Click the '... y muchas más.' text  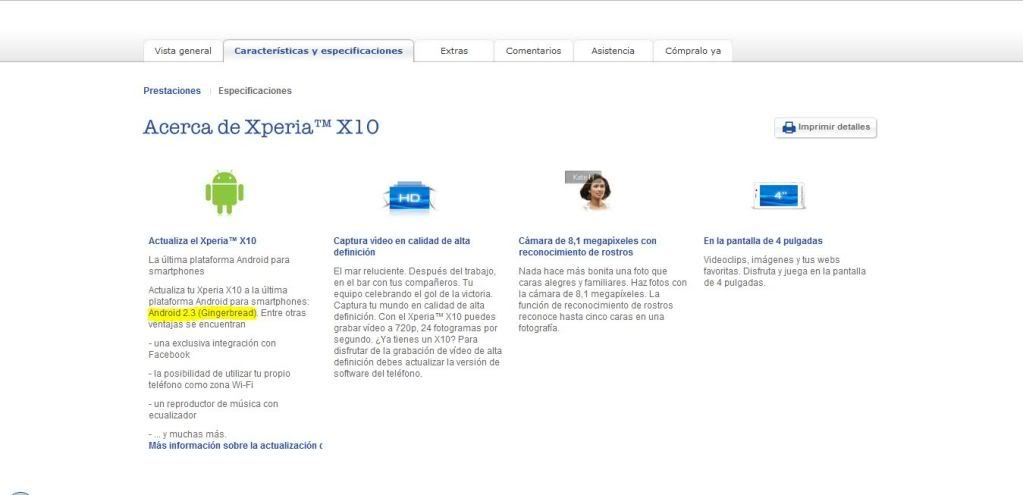tap(187, 434)
